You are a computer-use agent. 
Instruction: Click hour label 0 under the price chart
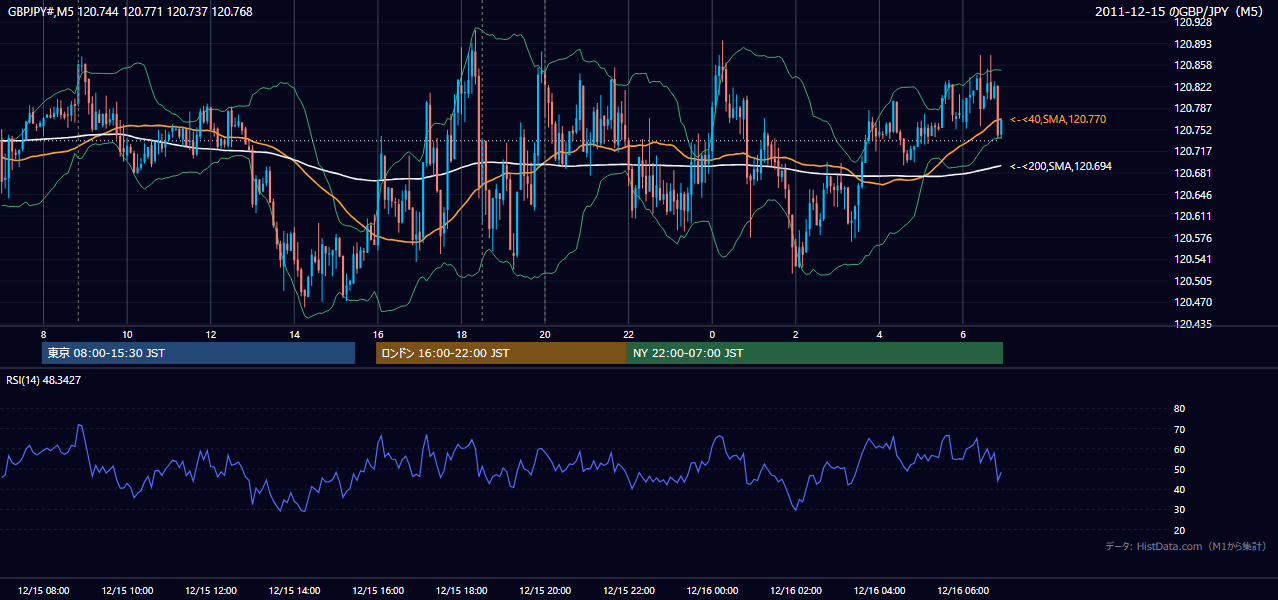click(712, 334)
